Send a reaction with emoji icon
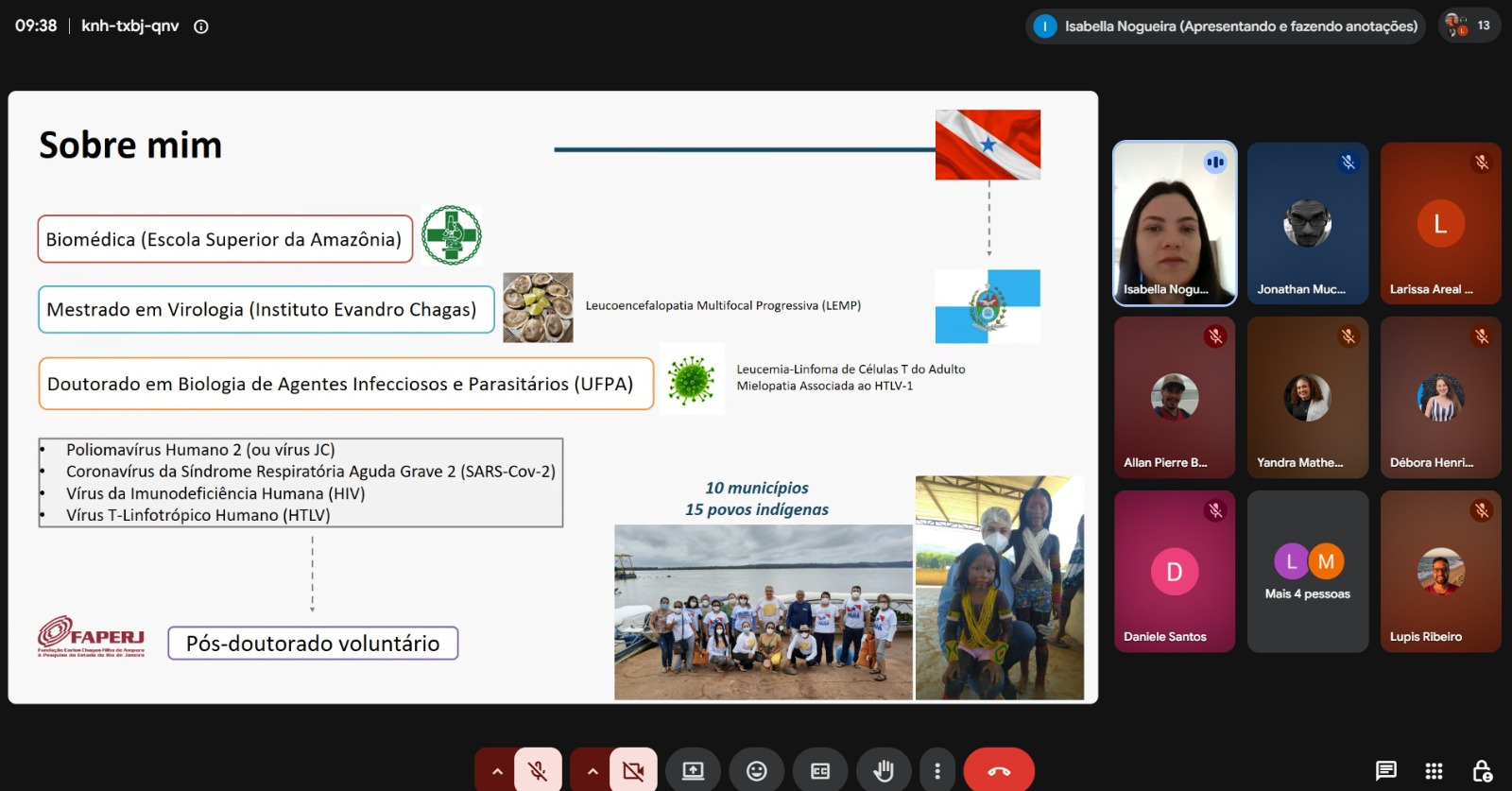Viewport: 1512px width, 791px height. [757, 771]
